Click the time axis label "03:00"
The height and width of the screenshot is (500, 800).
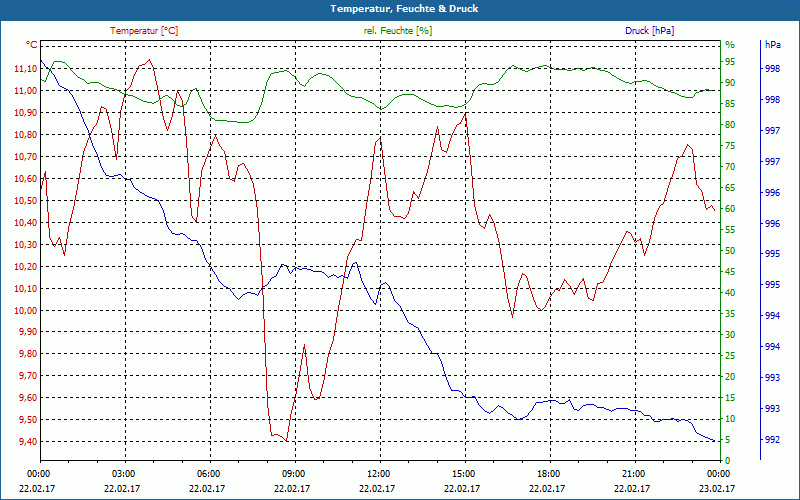click(x=122, y=473)
